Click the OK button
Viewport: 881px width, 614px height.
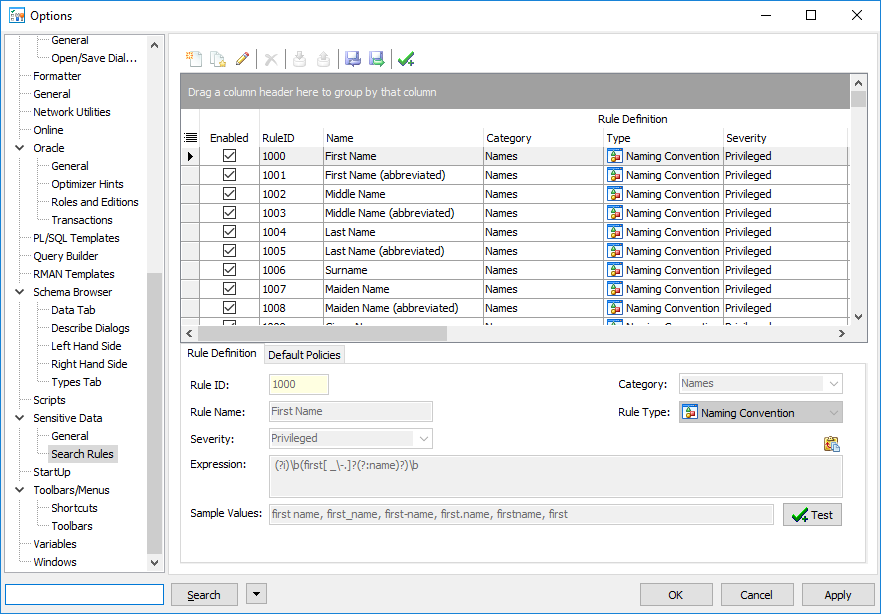[x=676, y=595]
